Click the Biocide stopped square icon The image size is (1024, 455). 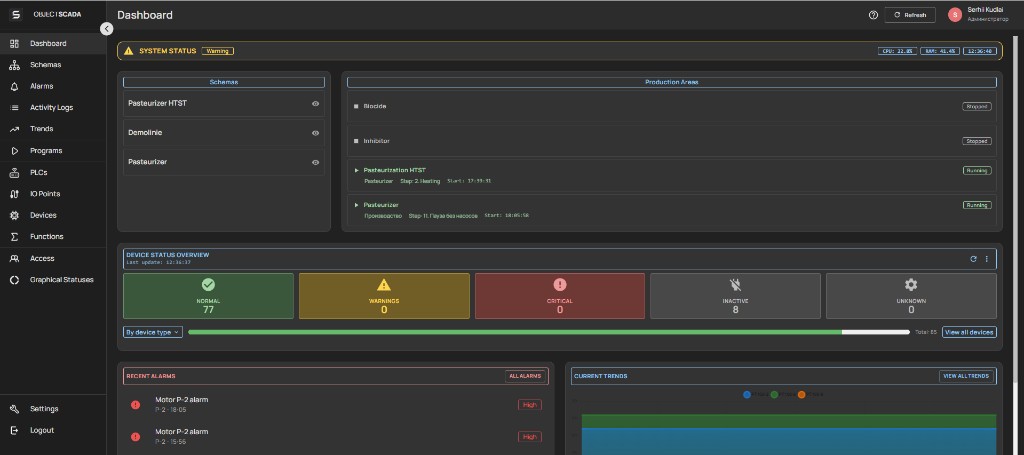[356, 106]
